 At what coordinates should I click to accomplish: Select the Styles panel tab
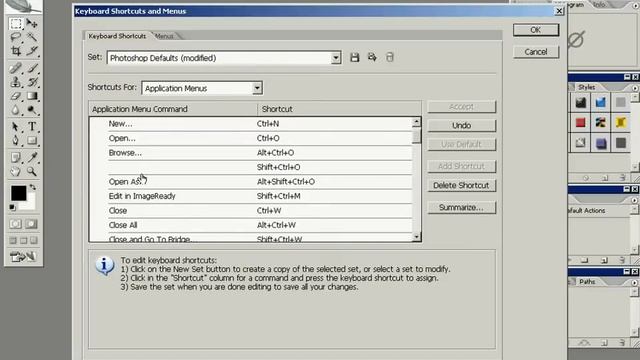coord(586,87)
